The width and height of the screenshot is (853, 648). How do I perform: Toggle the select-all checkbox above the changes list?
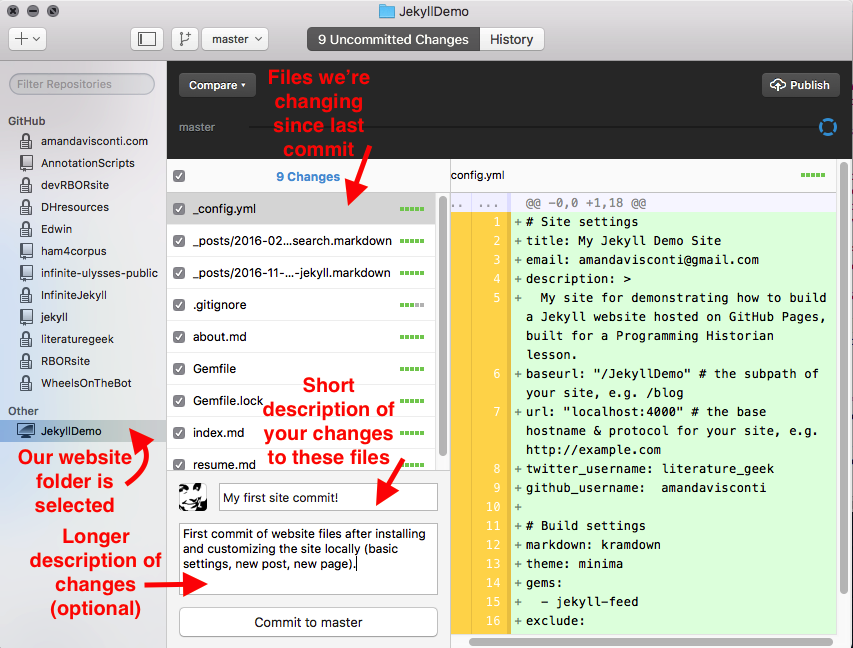(x=178, y=174)
